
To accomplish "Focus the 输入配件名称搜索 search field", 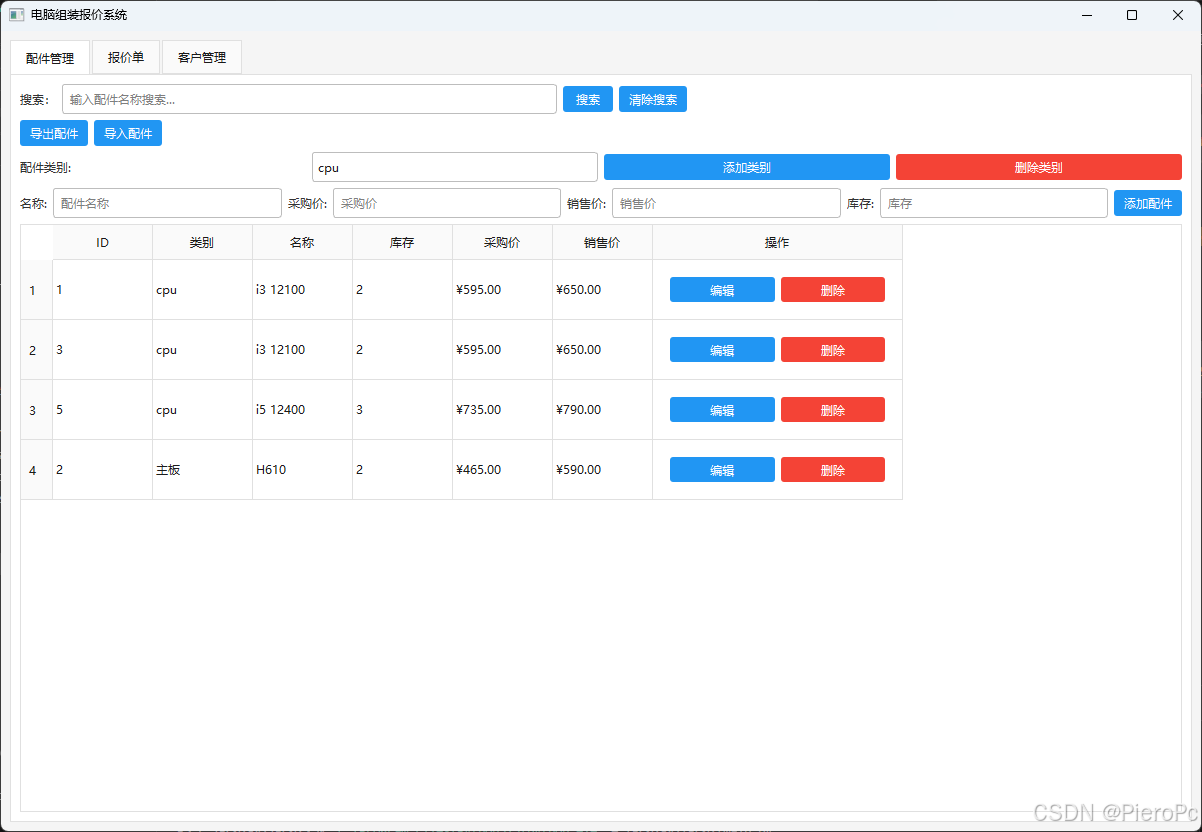I will click(x=309, y=99).
